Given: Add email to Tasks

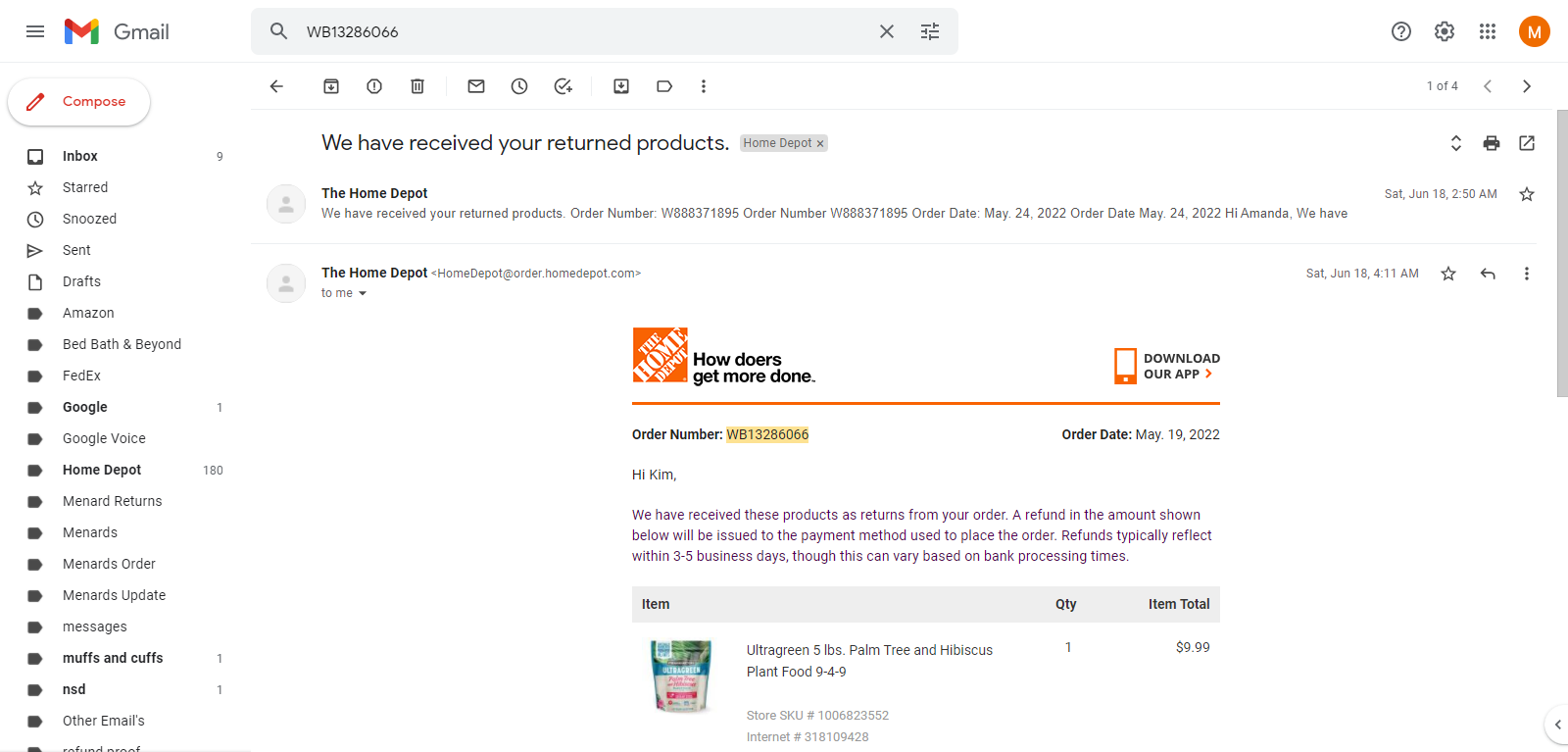Looking at the screenshot, I should (x=563, y=86).
